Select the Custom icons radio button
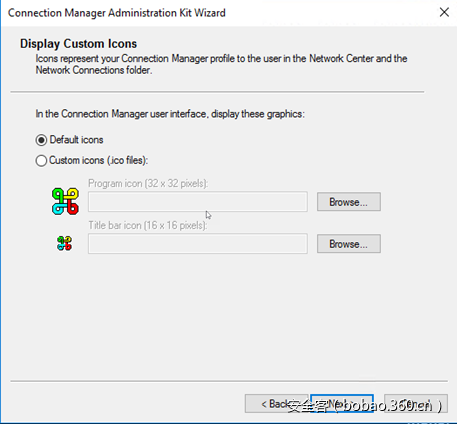This screenshot has height=424, width=457. pyautogui.click(x=41, y=161)
